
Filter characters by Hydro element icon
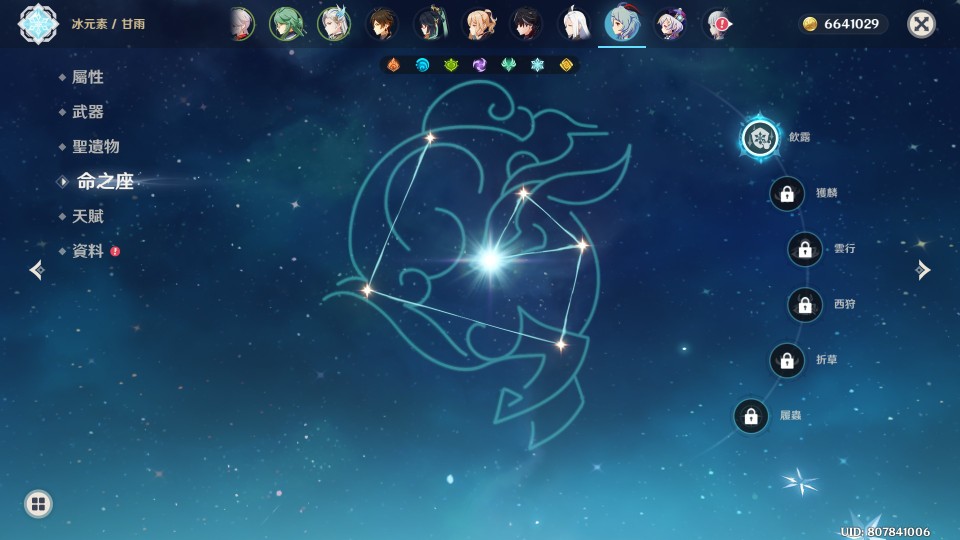tap(422, 64)
